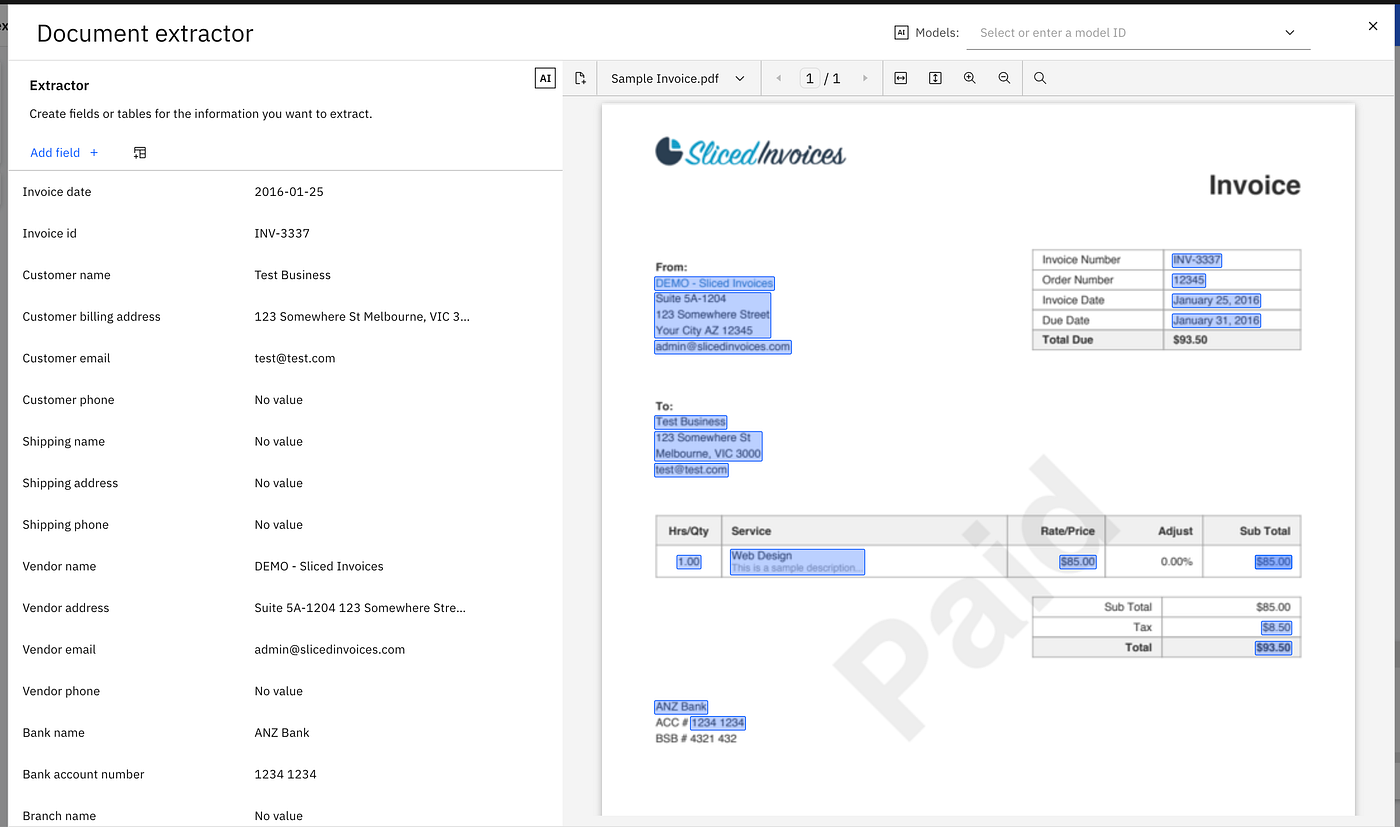Click highlighted order number 12345 in invoice
This screenshot has height=827, width=1400.
tap(1189, 280)
